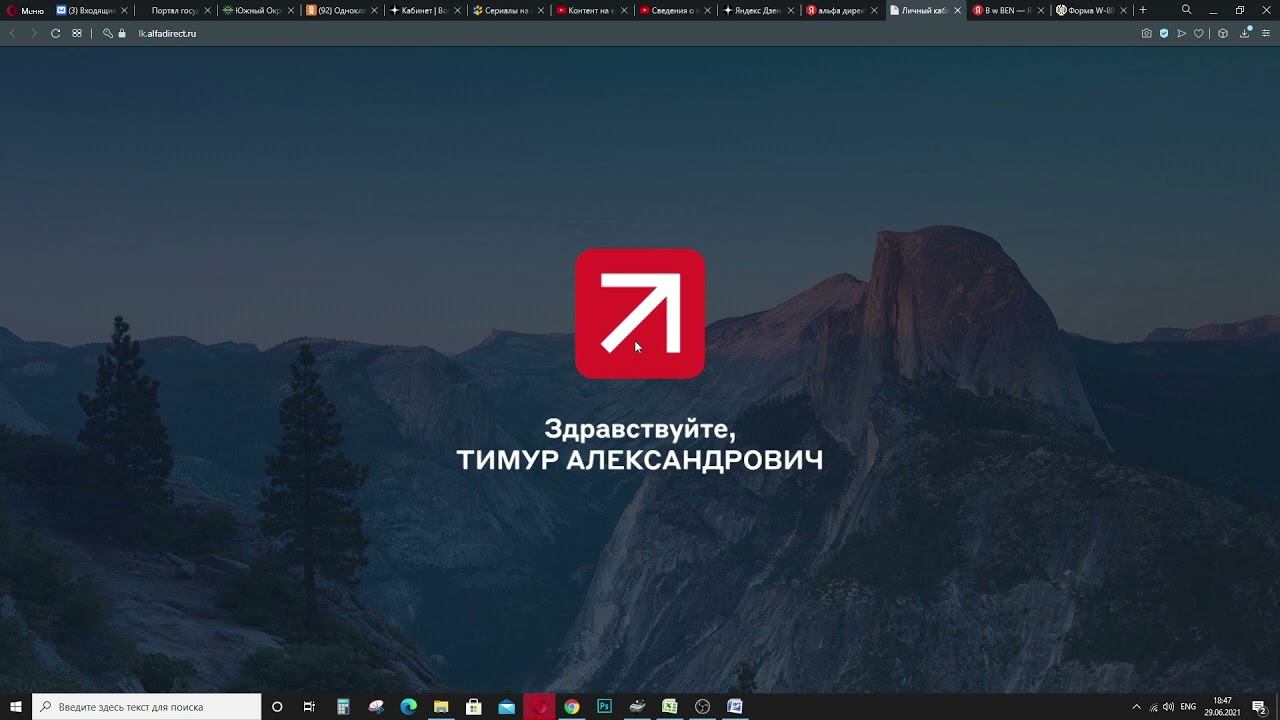1280x720 pixels.
Task: Switch to the В w BEN tab
Action: point(1008,10)
